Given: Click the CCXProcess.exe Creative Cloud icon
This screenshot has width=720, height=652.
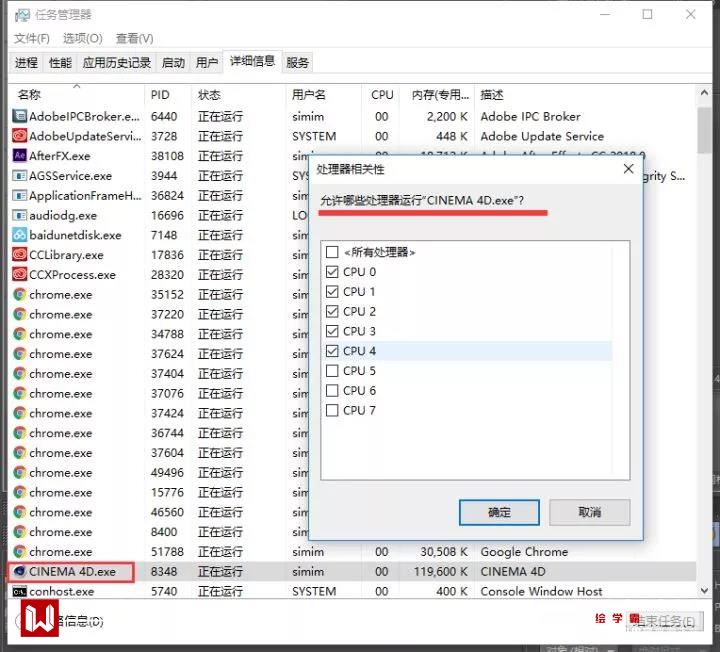Looking at the screenshot, I should click(x=19, y=275).
